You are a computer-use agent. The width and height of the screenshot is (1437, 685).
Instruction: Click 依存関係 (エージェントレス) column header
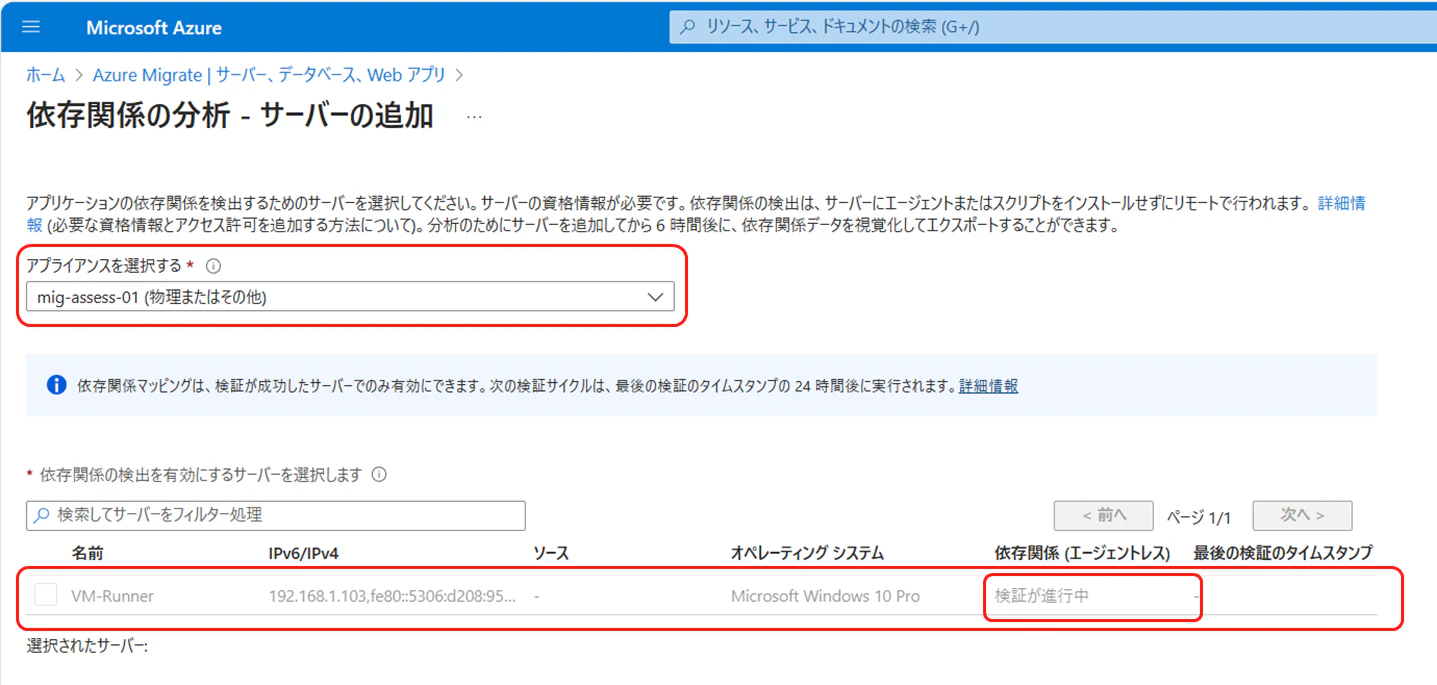[1082, 553]
